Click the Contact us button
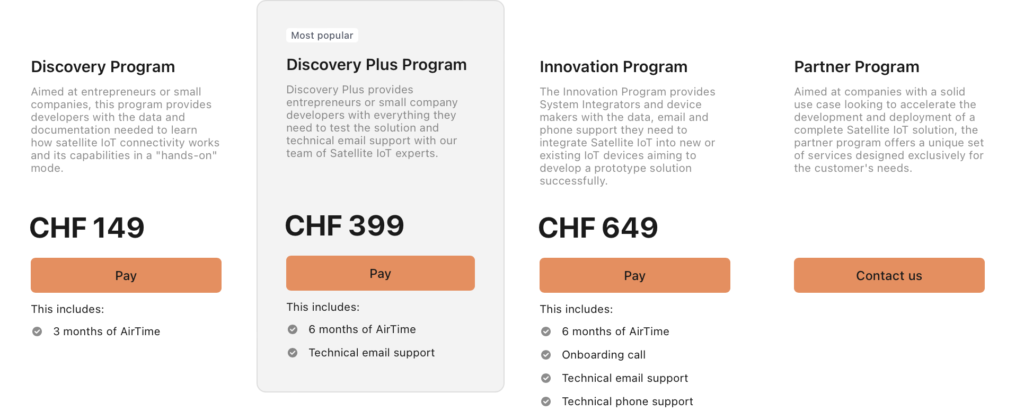Screen dimensions: 1024x419 pyautogui.click(x=889, y=275)
